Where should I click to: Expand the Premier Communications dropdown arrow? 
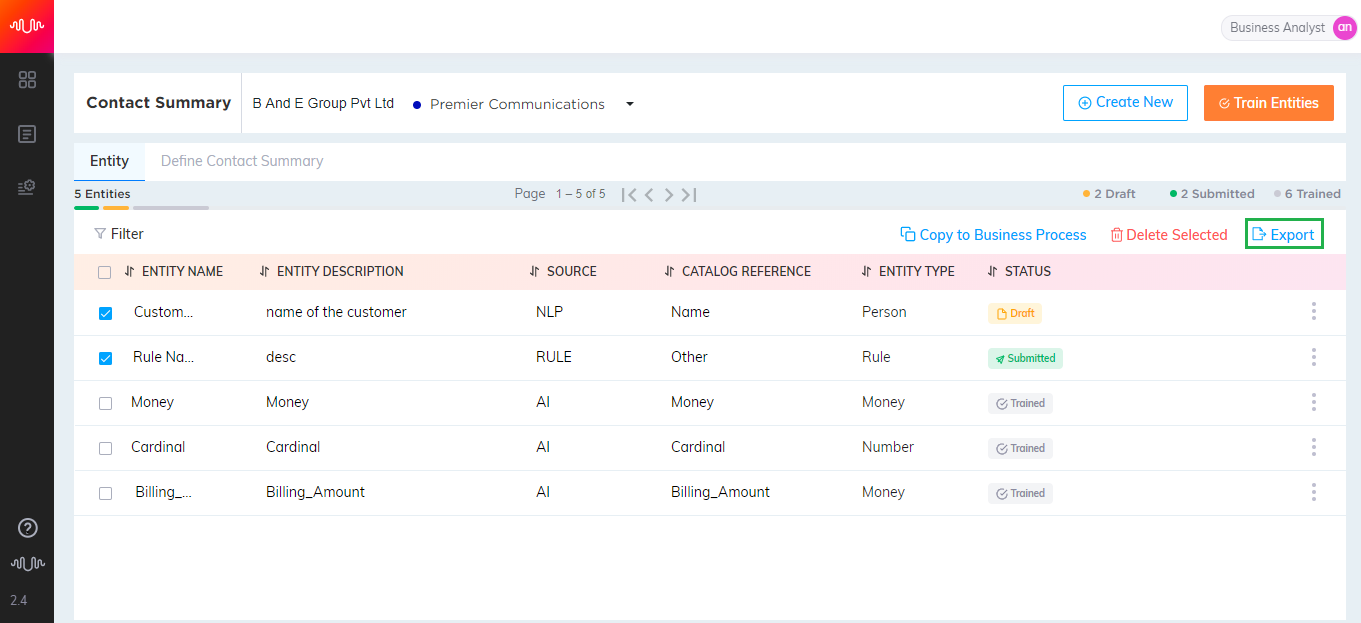point(630,104)
